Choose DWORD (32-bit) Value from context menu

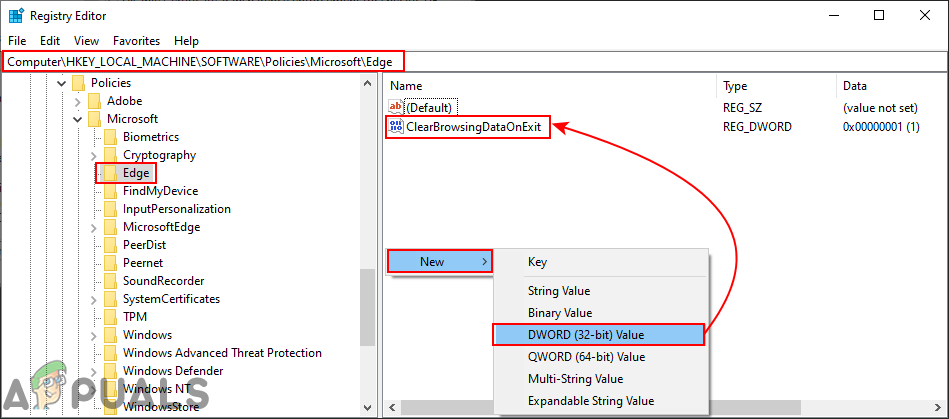(598, 334)
